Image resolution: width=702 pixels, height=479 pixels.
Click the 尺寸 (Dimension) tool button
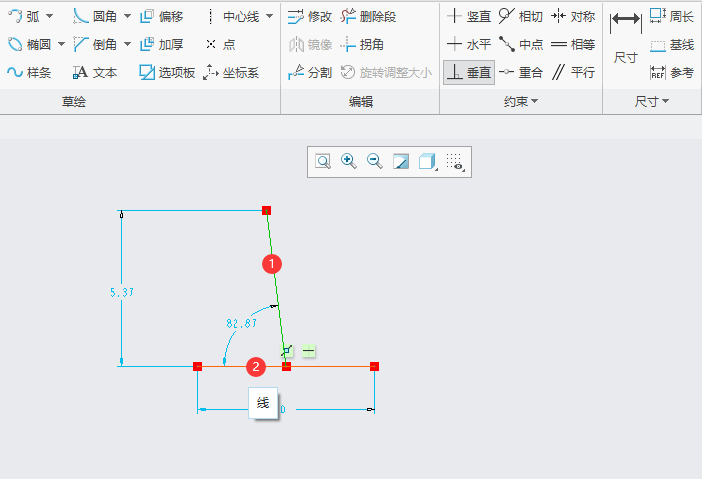(x=625, y=38)
